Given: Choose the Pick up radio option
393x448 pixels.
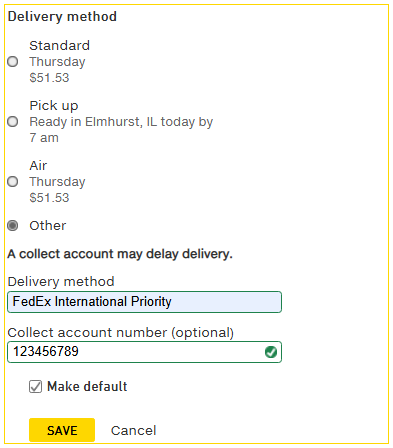Looking at the screenshot, I should coord(13,122).
